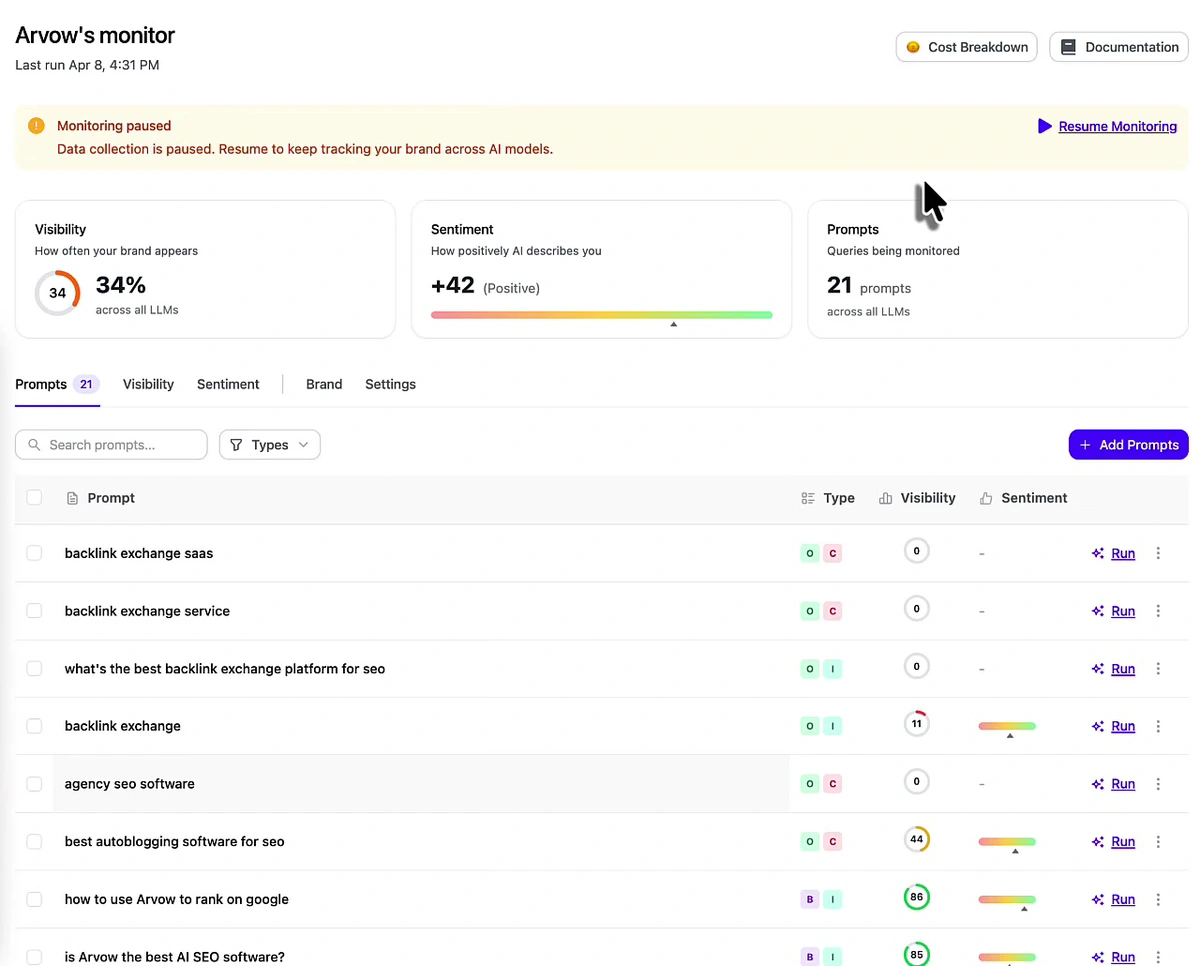Click the I type badge for the backlink exchange row
Viewport: 1200px width, 966px height.
coord(832,726)
